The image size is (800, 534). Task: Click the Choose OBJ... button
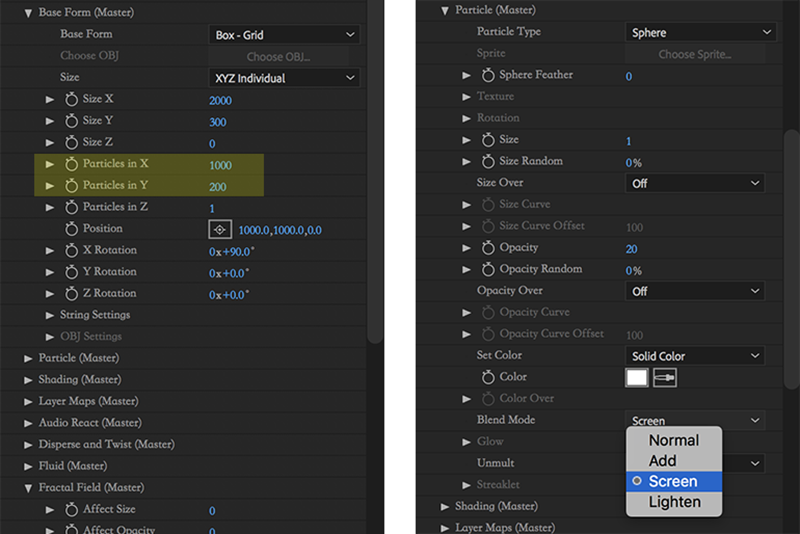(x=284, y=57)
